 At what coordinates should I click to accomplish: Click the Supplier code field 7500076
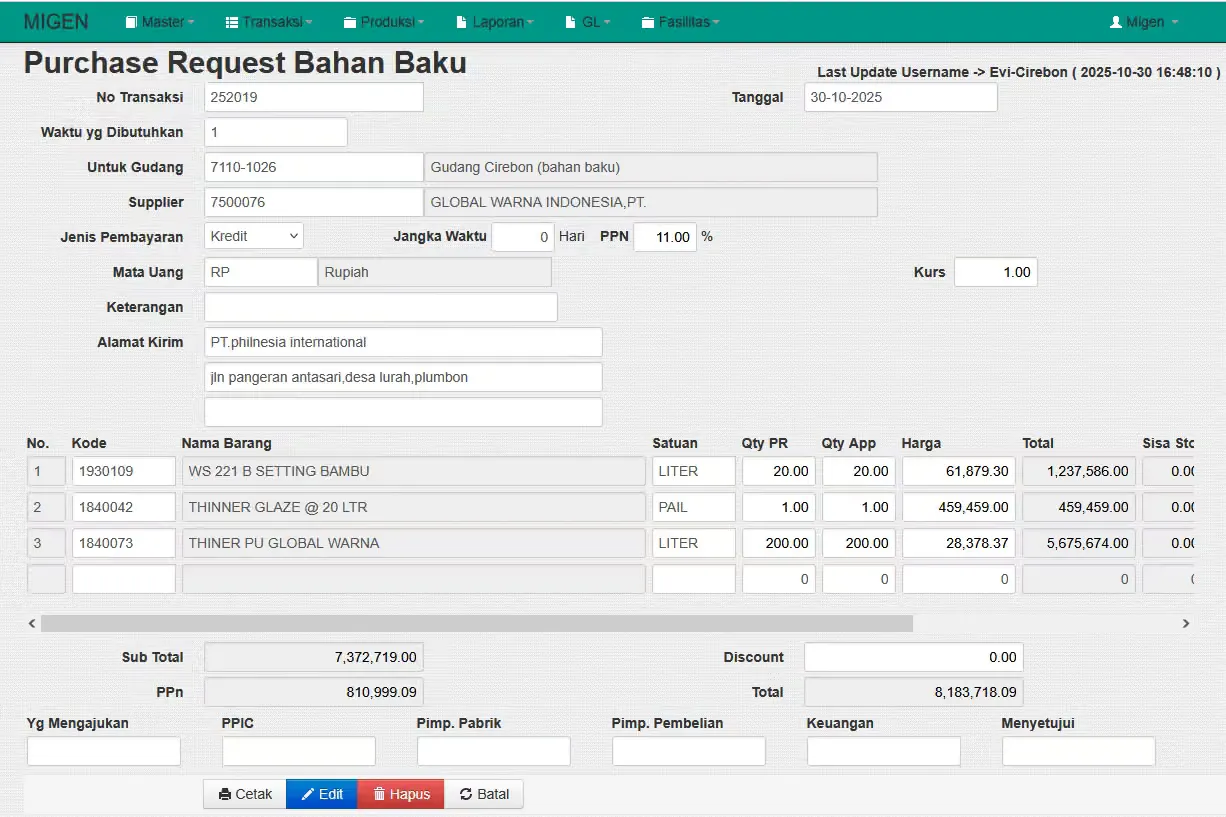(x=314, y=202)
